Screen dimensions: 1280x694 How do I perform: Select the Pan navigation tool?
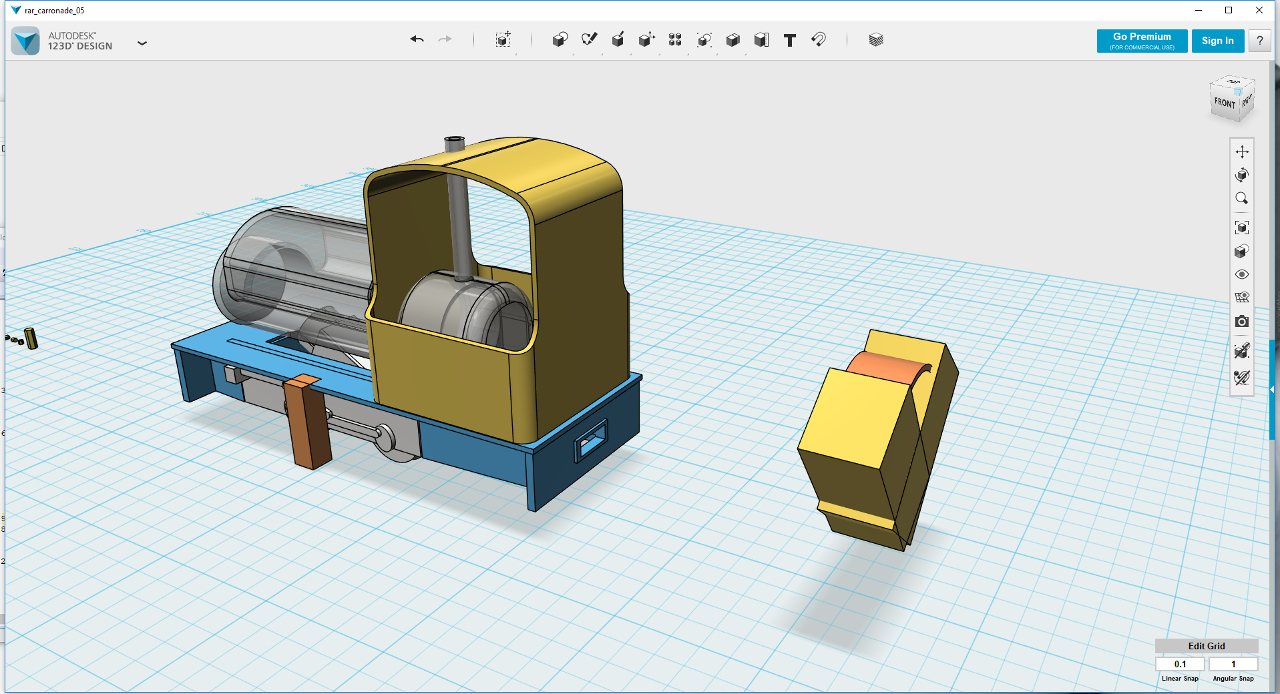1242,152
